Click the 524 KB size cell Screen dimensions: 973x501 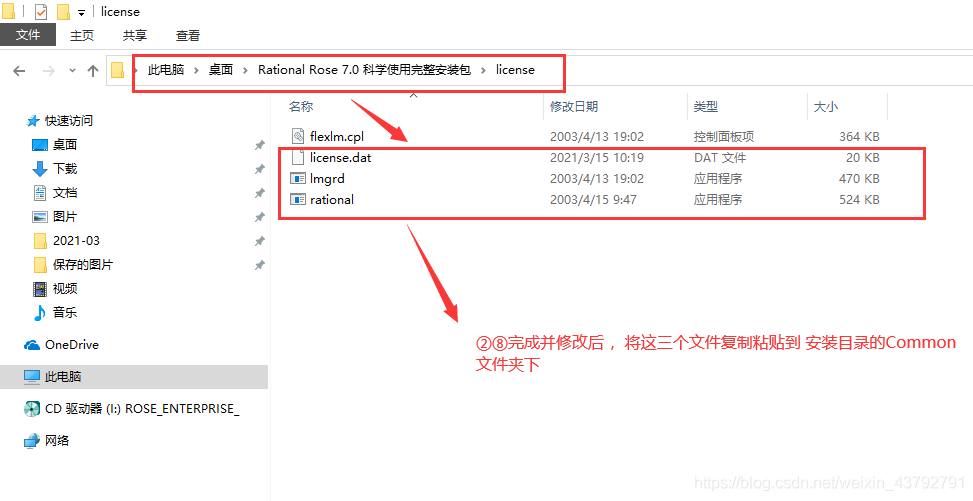pyautogui.click(x=859, y=200)
